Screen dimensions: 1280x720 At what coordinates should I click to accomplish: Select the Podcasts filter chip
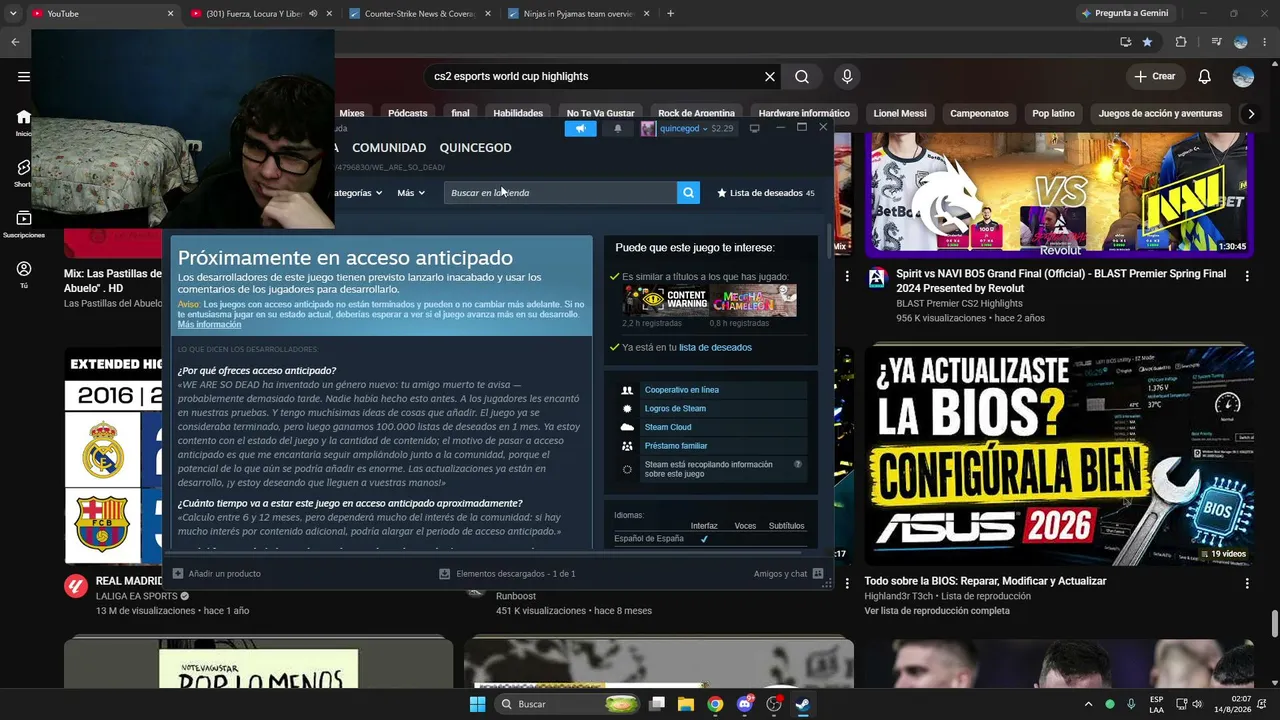click(x=408, y=113)
